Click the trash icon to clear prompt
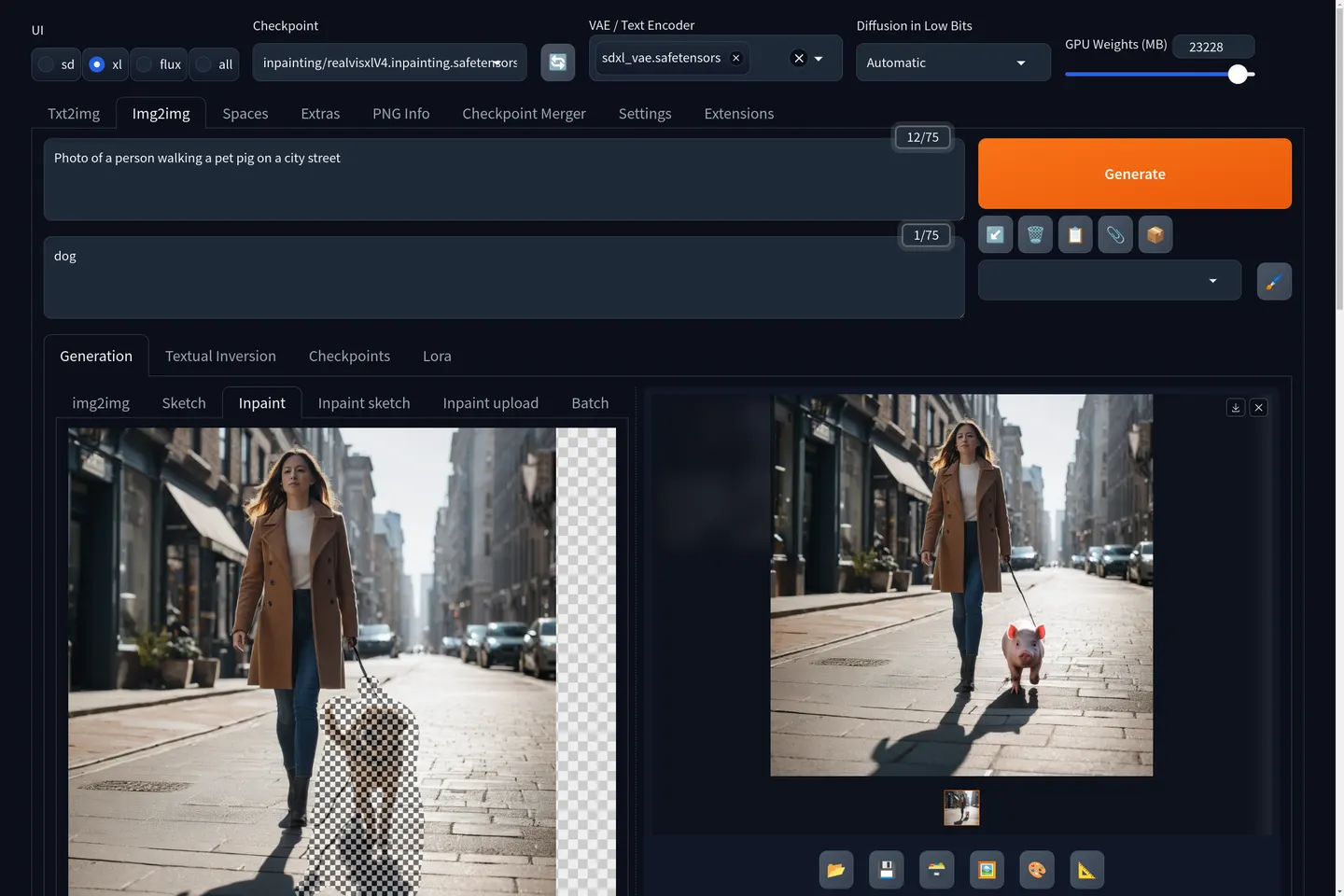The width and height of the screenshot is (1344, 896). coord(1035,235)
